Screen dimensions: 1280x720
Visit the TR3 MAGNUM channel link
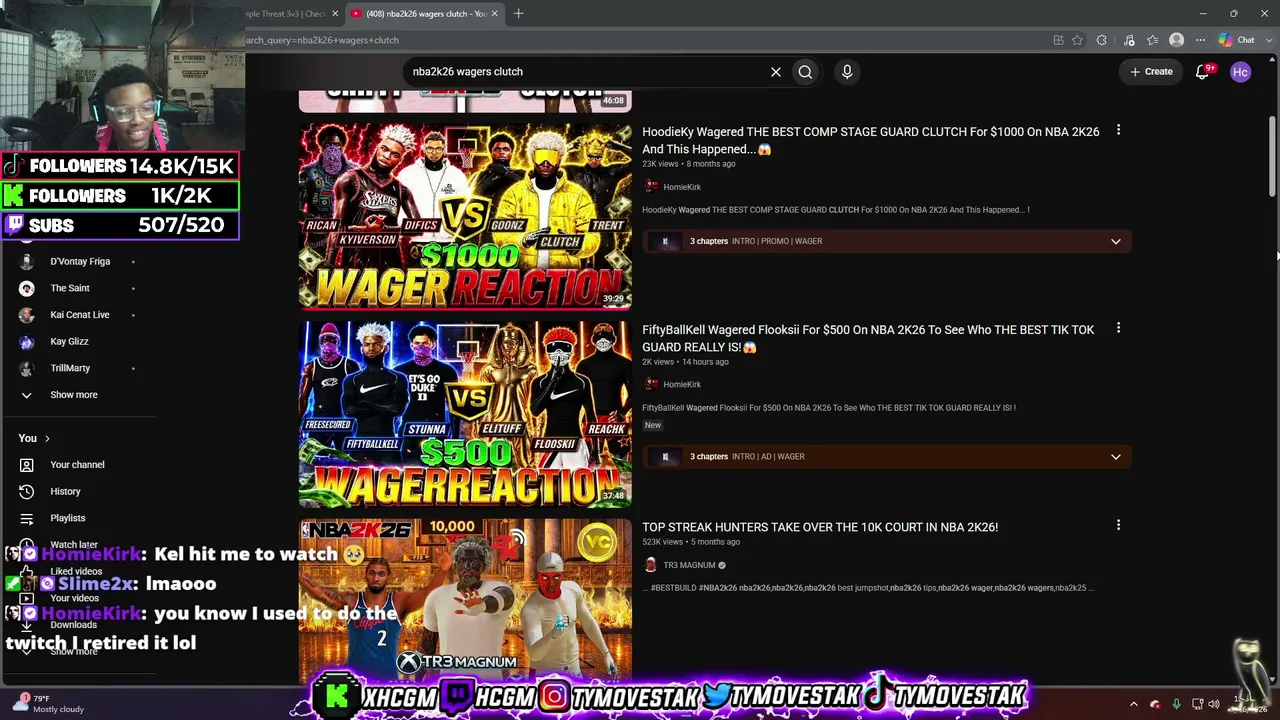pos(689,565)
